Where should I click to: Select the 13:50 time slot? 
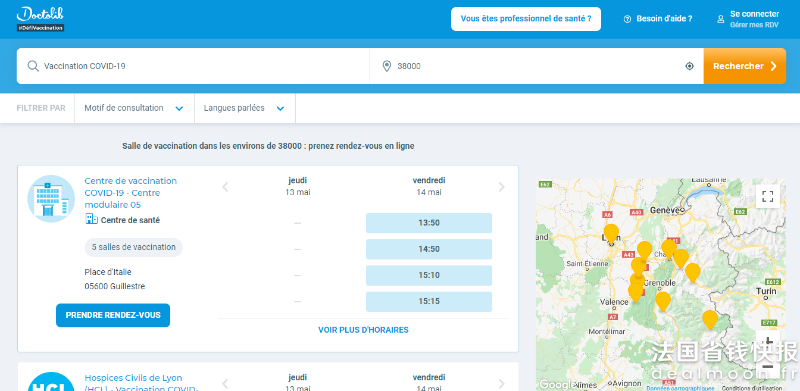click(429, 223)
